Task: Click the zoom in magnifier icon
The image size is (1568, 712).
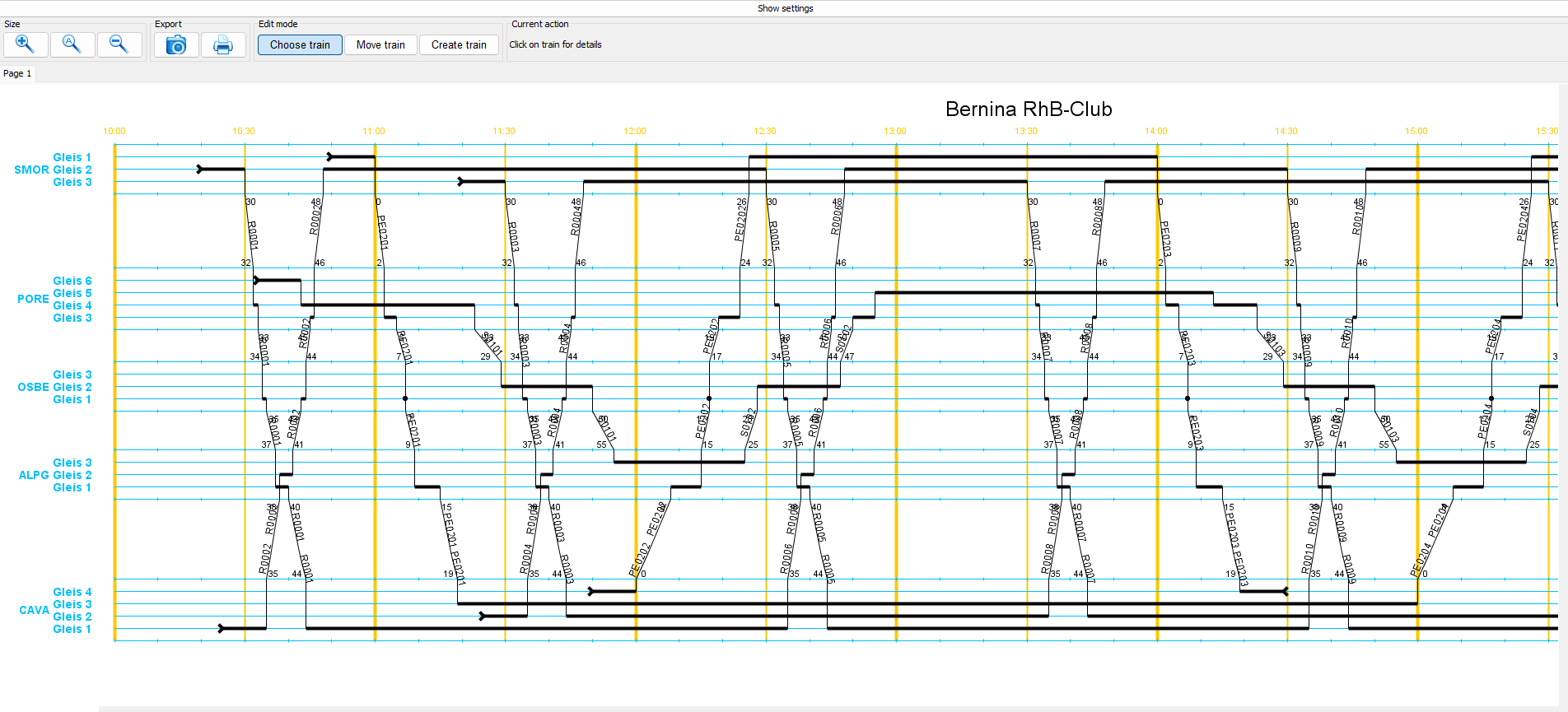Action: pos(26,44)
